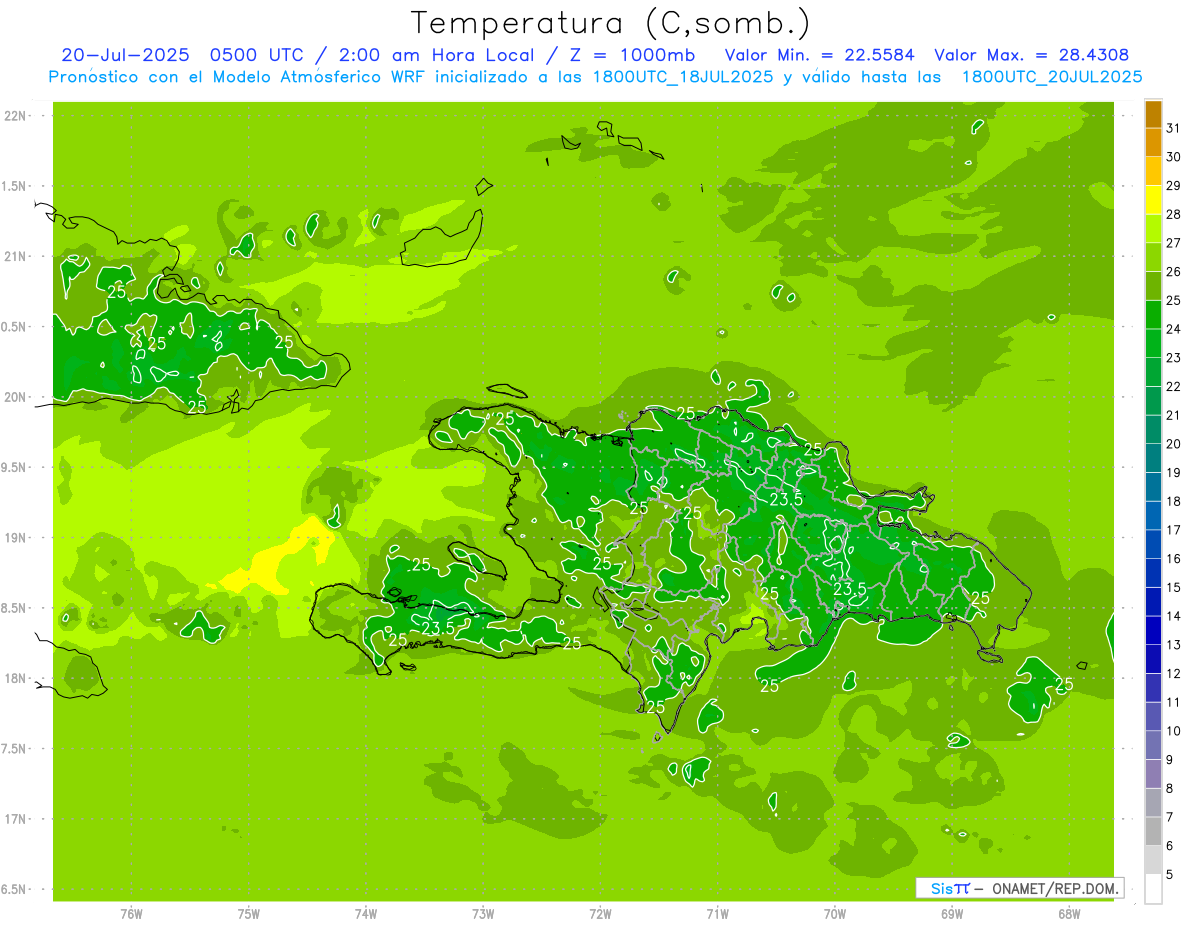1200x927 pixels.
Task: Click the dark green legend band between 23 and 24
Action: [x=1153, y=343]
